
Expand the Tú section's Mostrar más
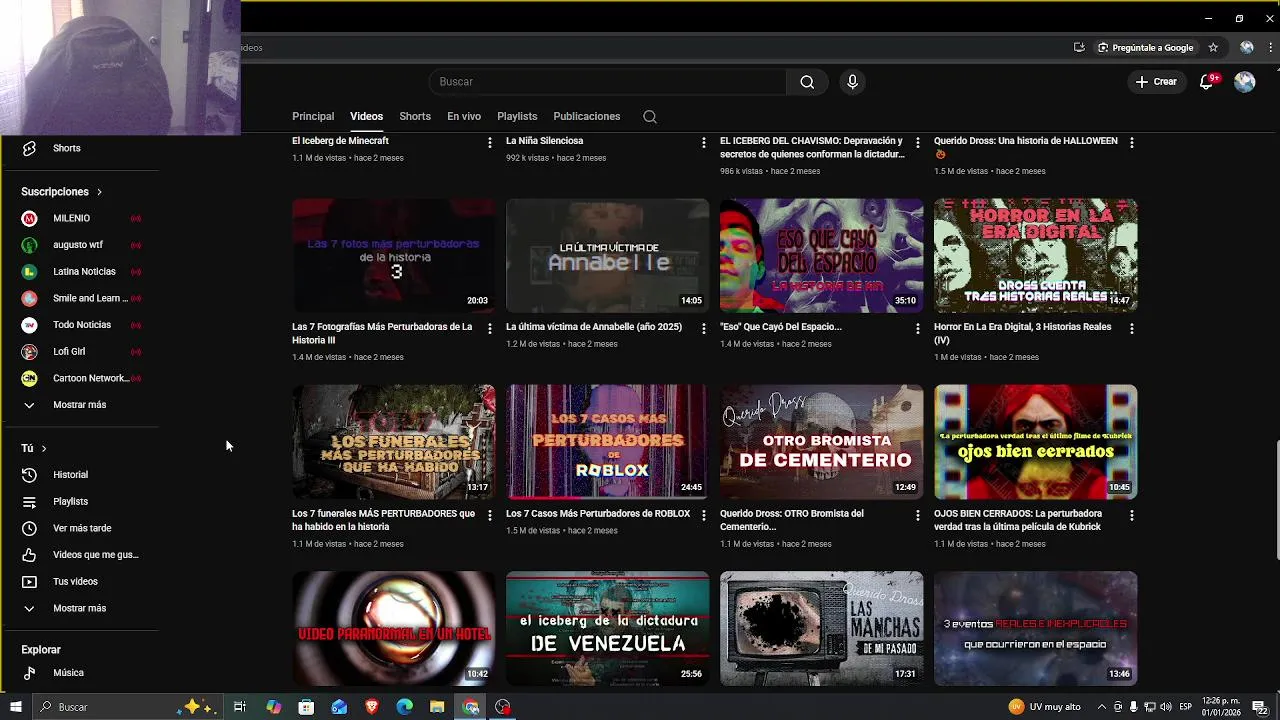[x=80, y=608]
